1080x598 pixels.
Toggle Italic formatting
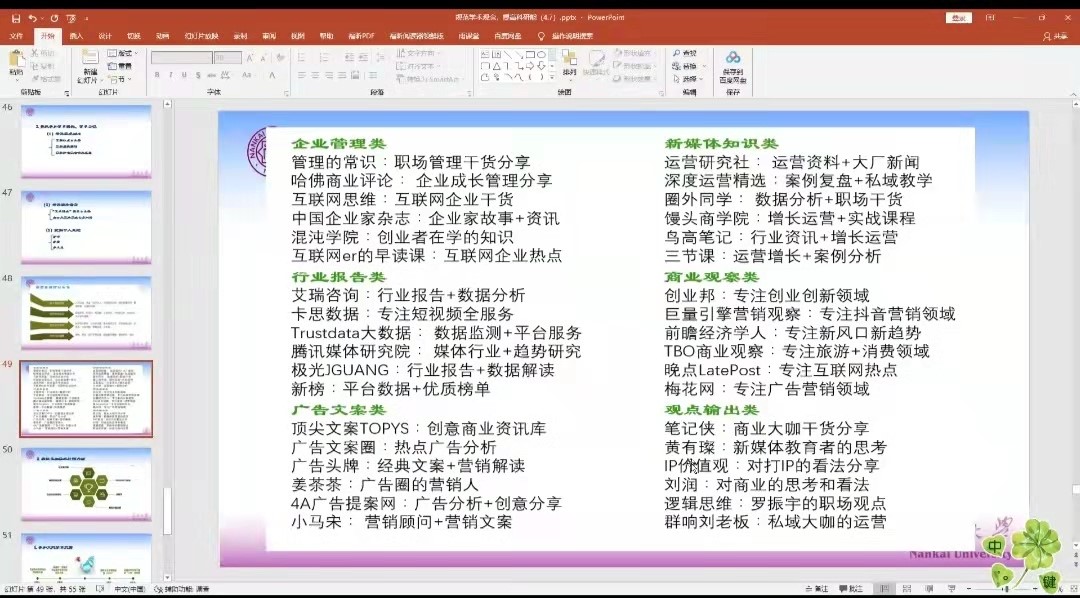tap(171, 75)
